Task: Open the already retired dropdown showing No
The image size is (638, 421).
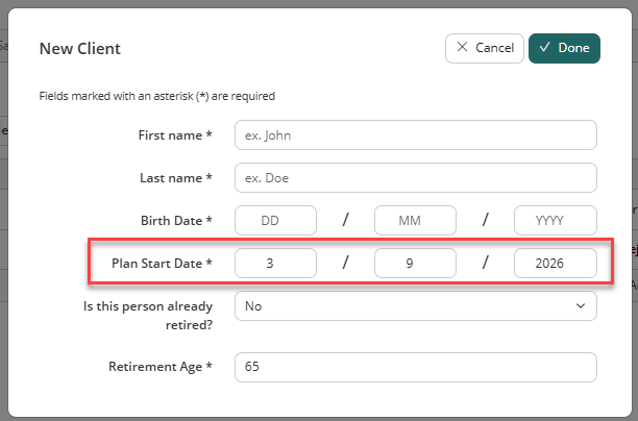Action: click(x=415, y=306)
